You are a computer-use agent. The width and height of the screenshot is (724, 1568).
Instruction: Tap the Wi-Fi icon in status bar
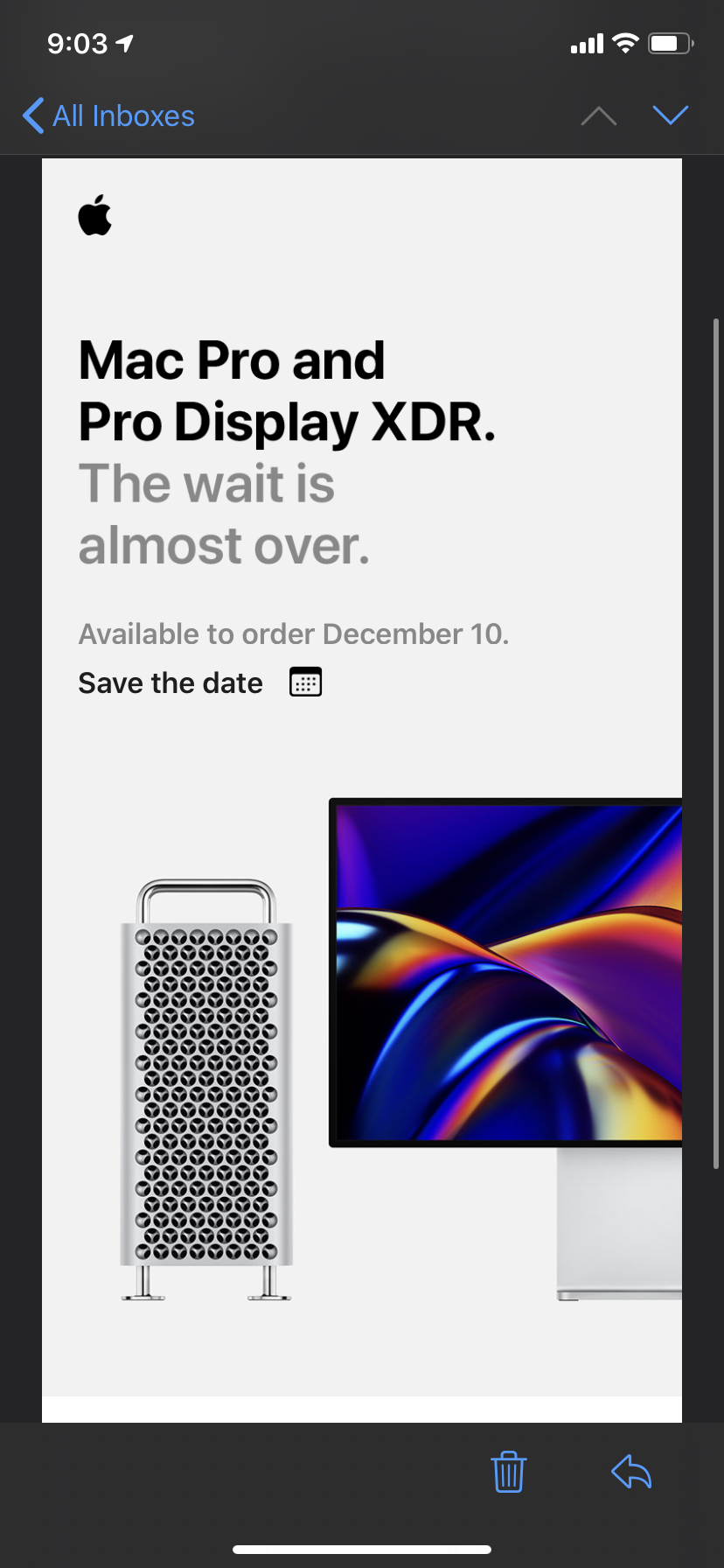click(x=625, y=43)
